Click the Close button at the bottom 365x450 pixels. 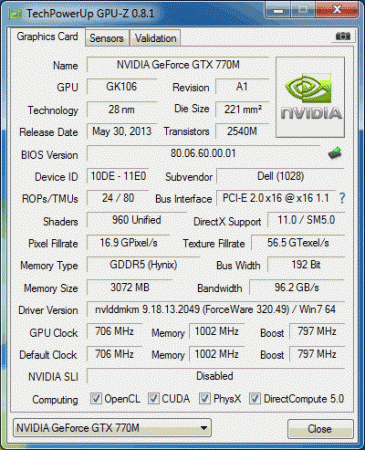320,429
